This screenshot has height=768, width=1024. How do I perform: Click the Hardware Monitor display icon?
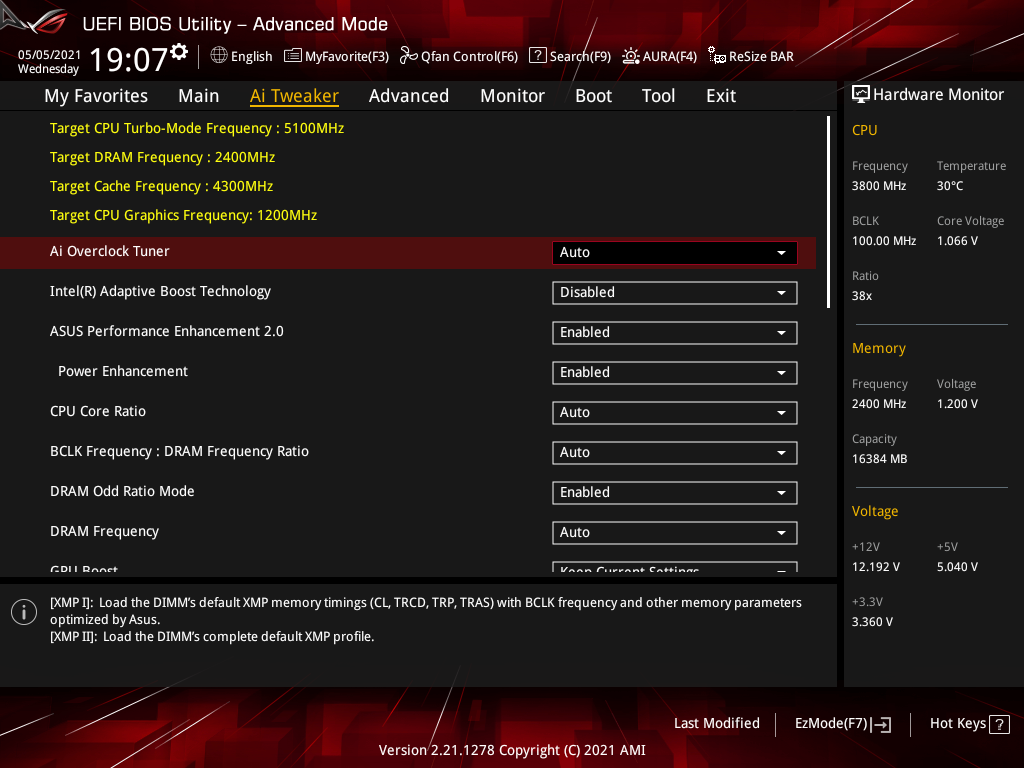pyautogui.click(x=861, y=94)
